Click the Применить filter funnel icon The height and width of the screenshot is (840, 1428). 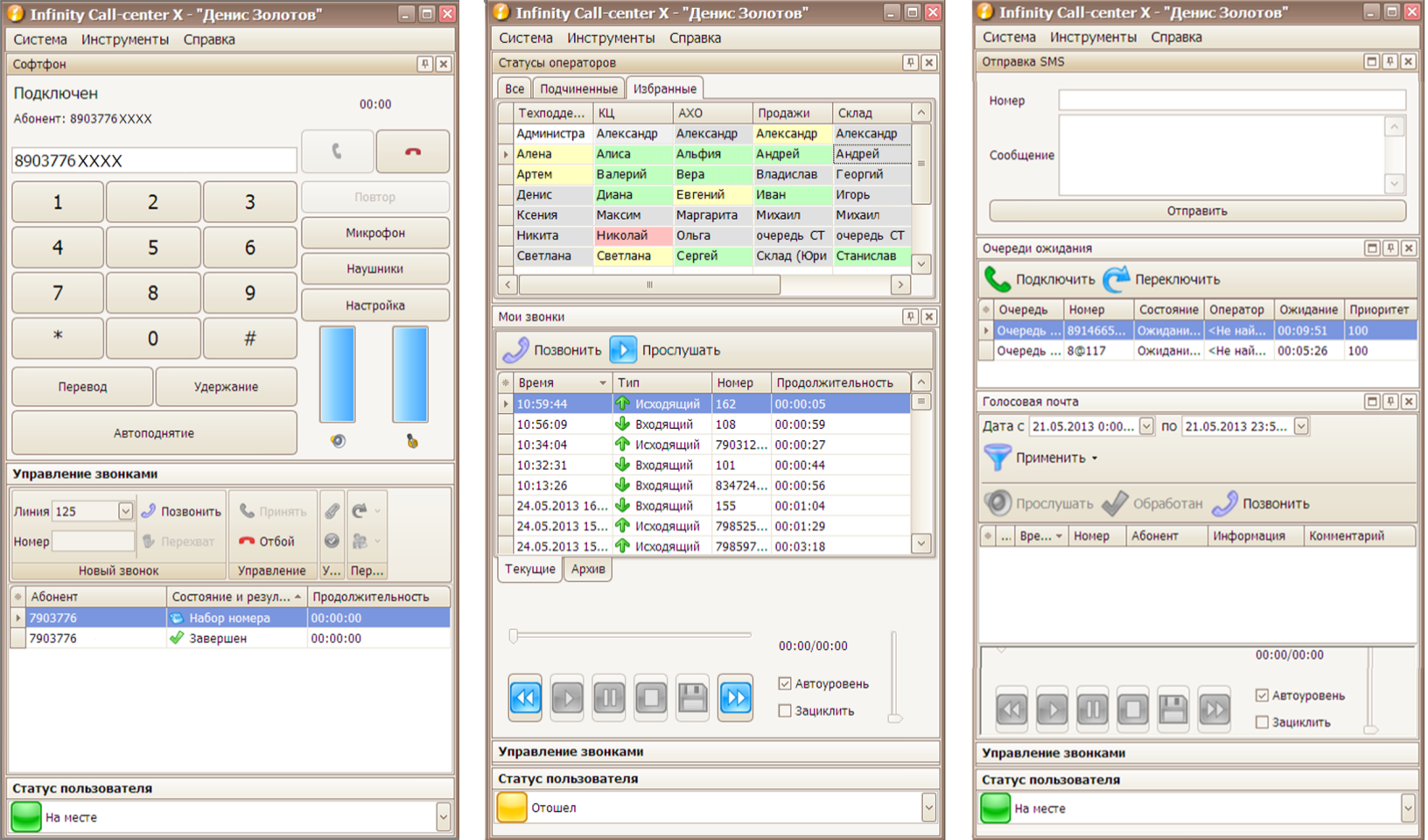997,458
